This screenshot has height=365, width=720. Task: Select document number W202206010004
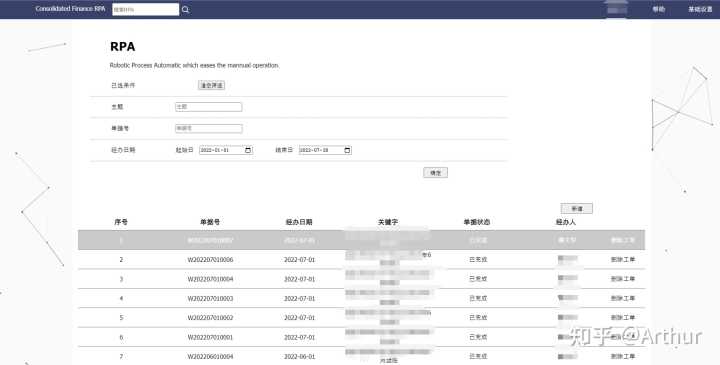[210, 357]
